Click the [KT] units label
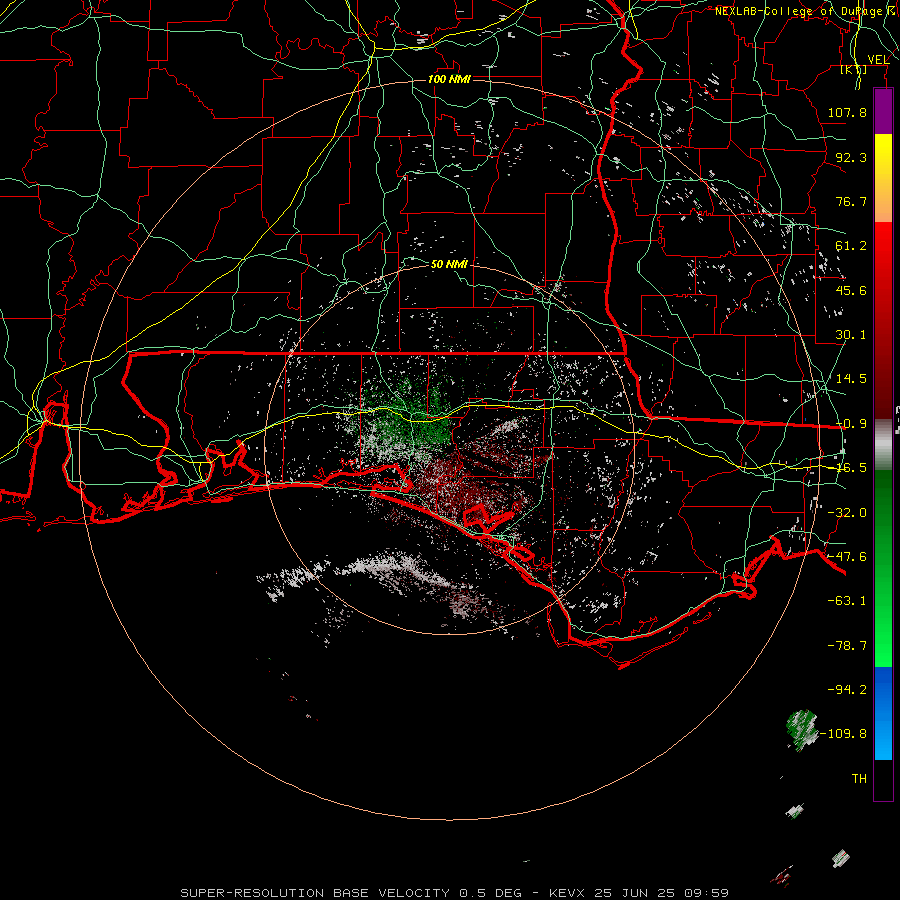This screenshot has height=900, width=900. click(853, 69)
